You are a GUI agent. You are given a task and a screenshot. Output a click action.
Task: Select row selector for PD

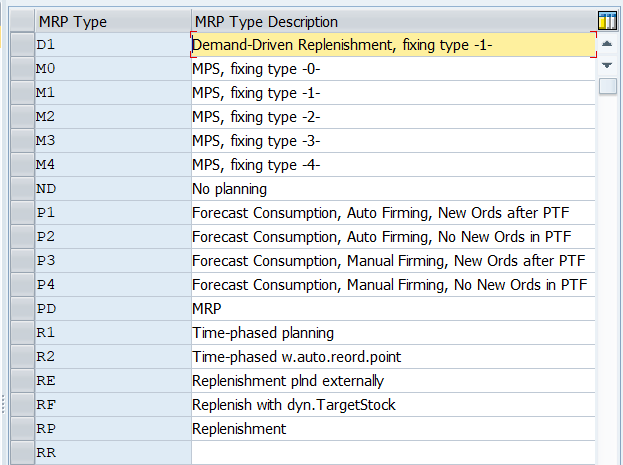22,308
